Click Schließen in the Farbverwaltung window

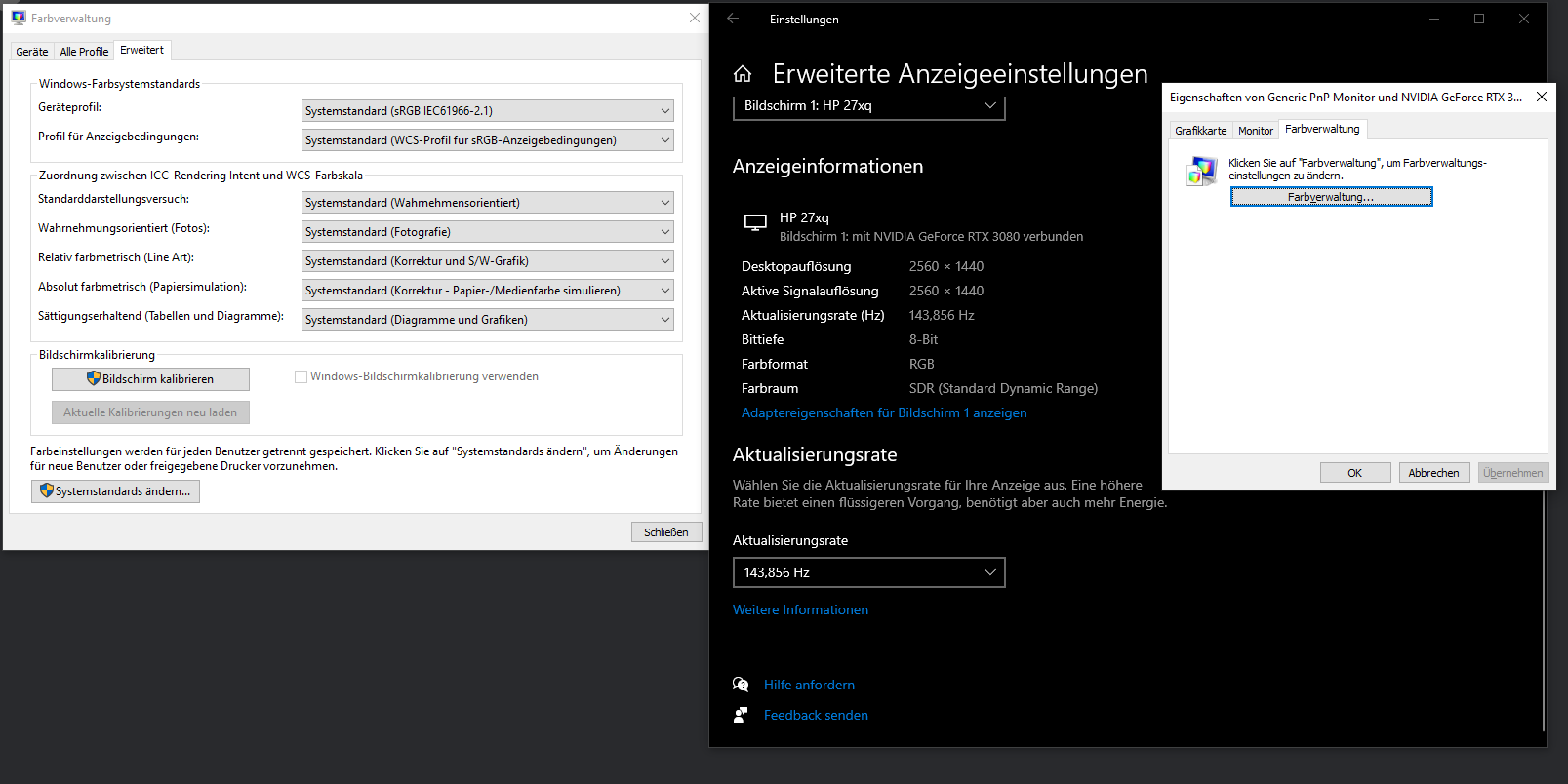(666, 532)
